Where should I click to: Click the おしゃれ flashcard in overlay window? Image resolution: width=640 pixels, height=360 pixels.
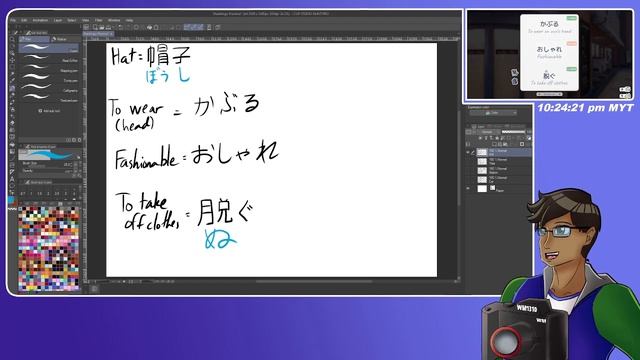coord(549,52)
